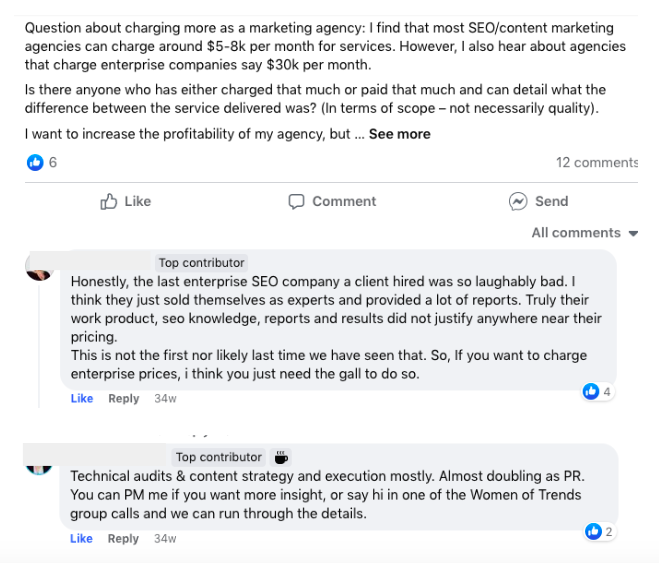Open second commenter's profile picture
Screen dimensions: 659x563
40,466
